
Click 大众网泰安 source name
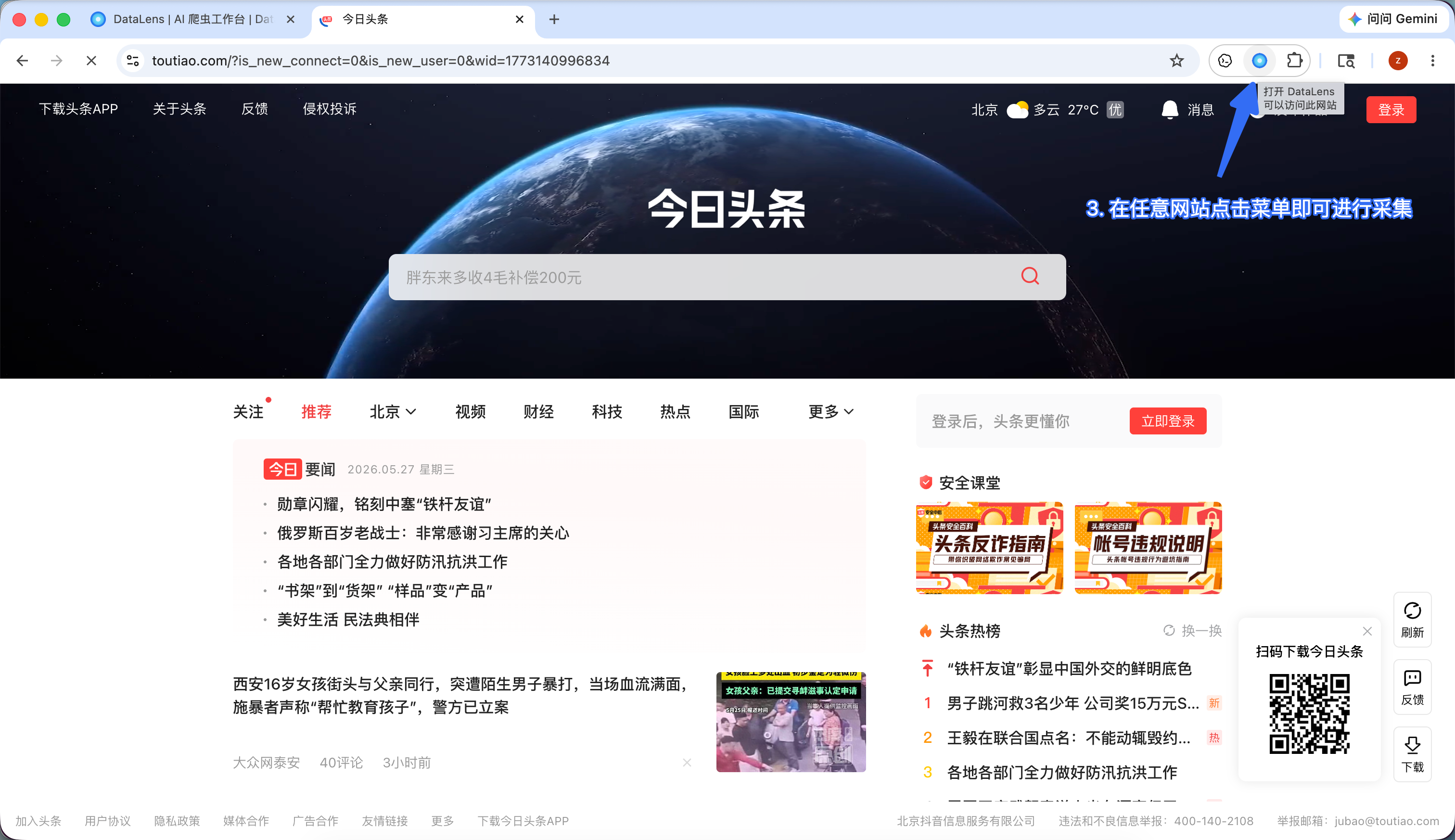point(267,763)
